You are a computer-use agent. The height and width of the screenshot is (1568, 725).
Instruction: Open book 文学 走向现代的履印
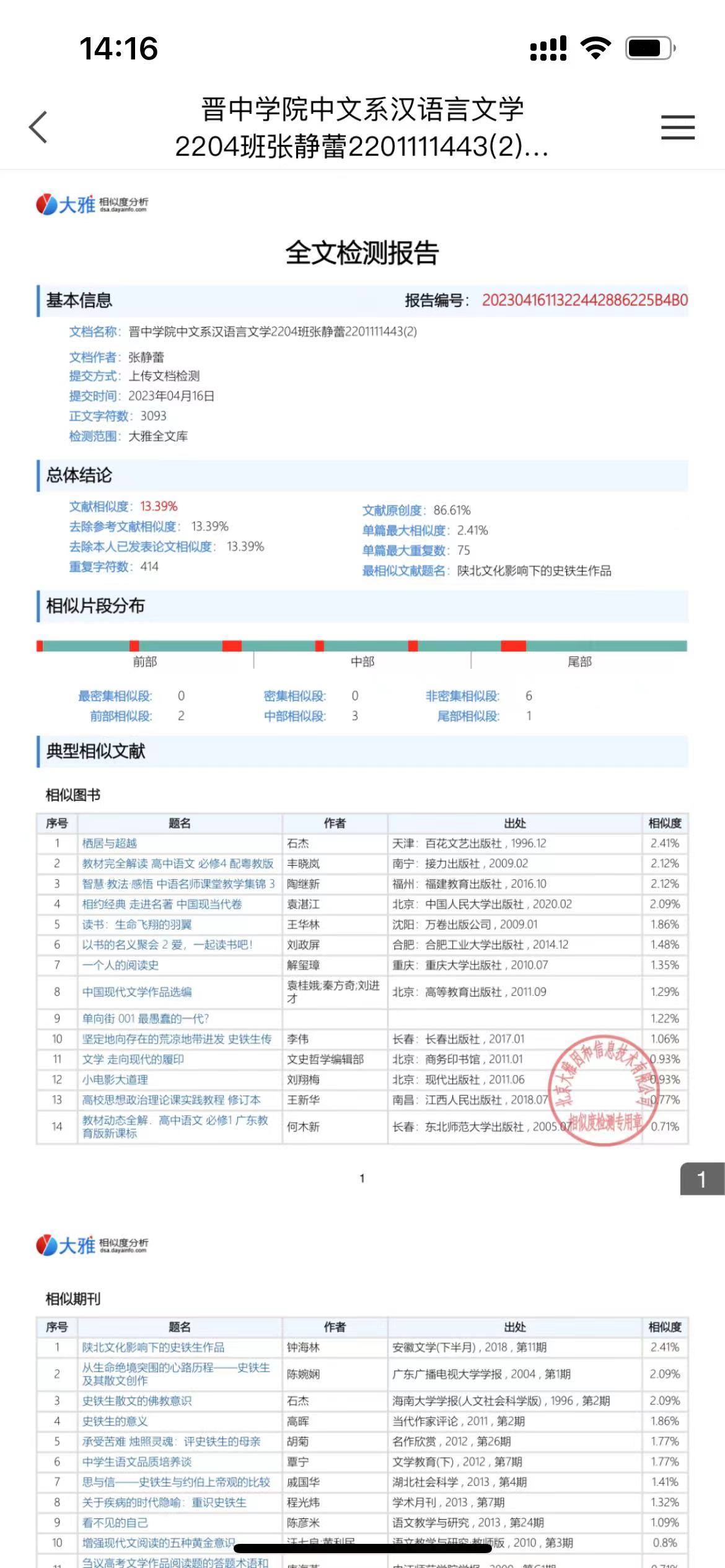pos(133,1060)
